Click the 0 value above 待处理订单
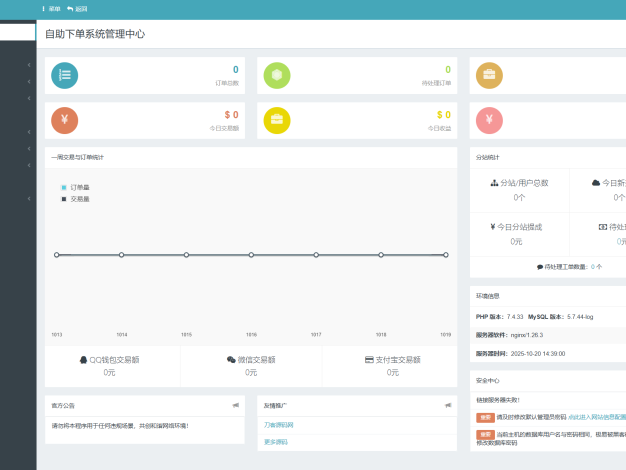 coord(448,70)
